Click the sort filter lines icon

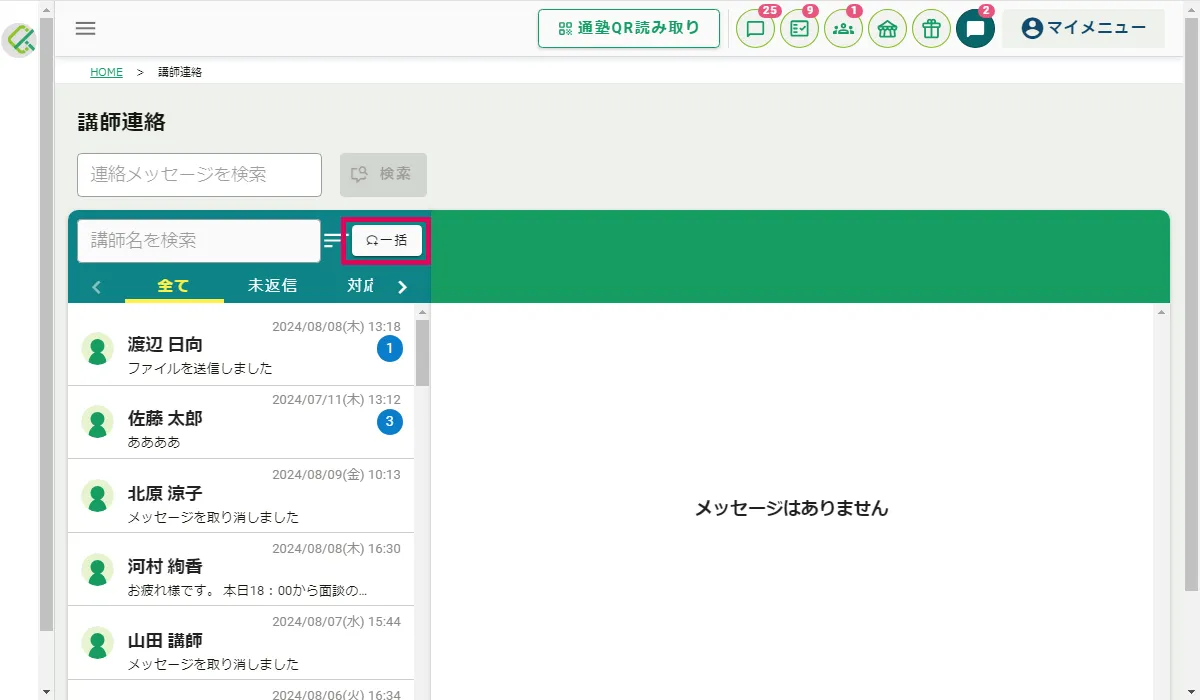(x=333, y=240)
